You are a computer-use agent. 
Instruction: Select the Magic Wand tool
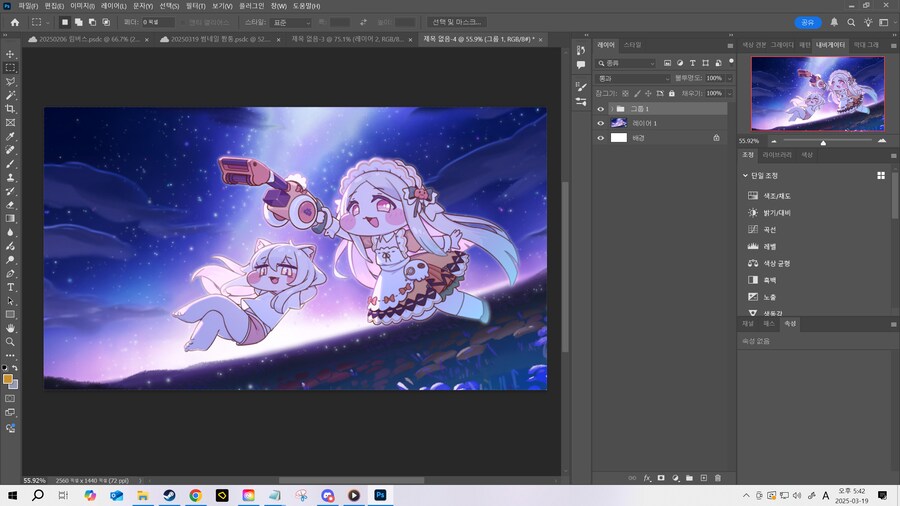10,95
